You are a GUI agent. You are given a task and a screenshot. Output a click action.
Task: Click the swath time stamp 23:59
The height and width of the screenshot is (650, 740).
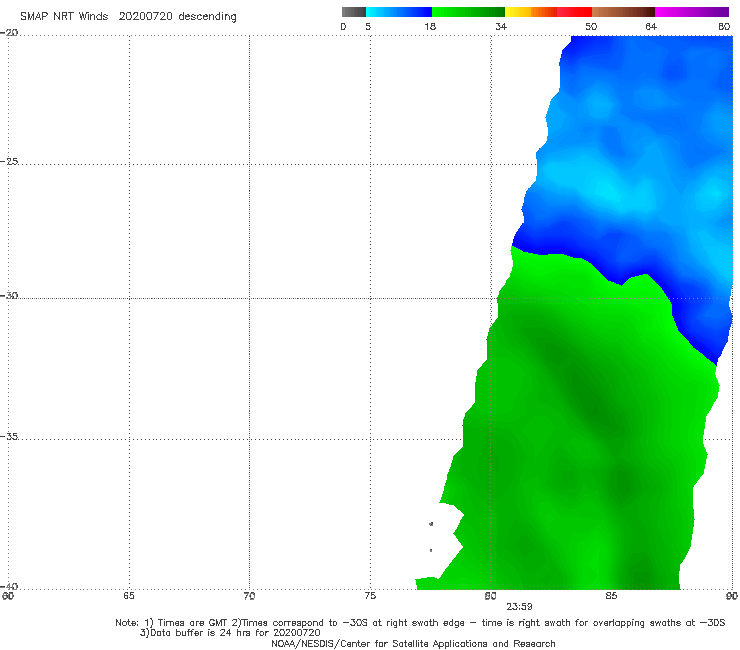[519, 607]
